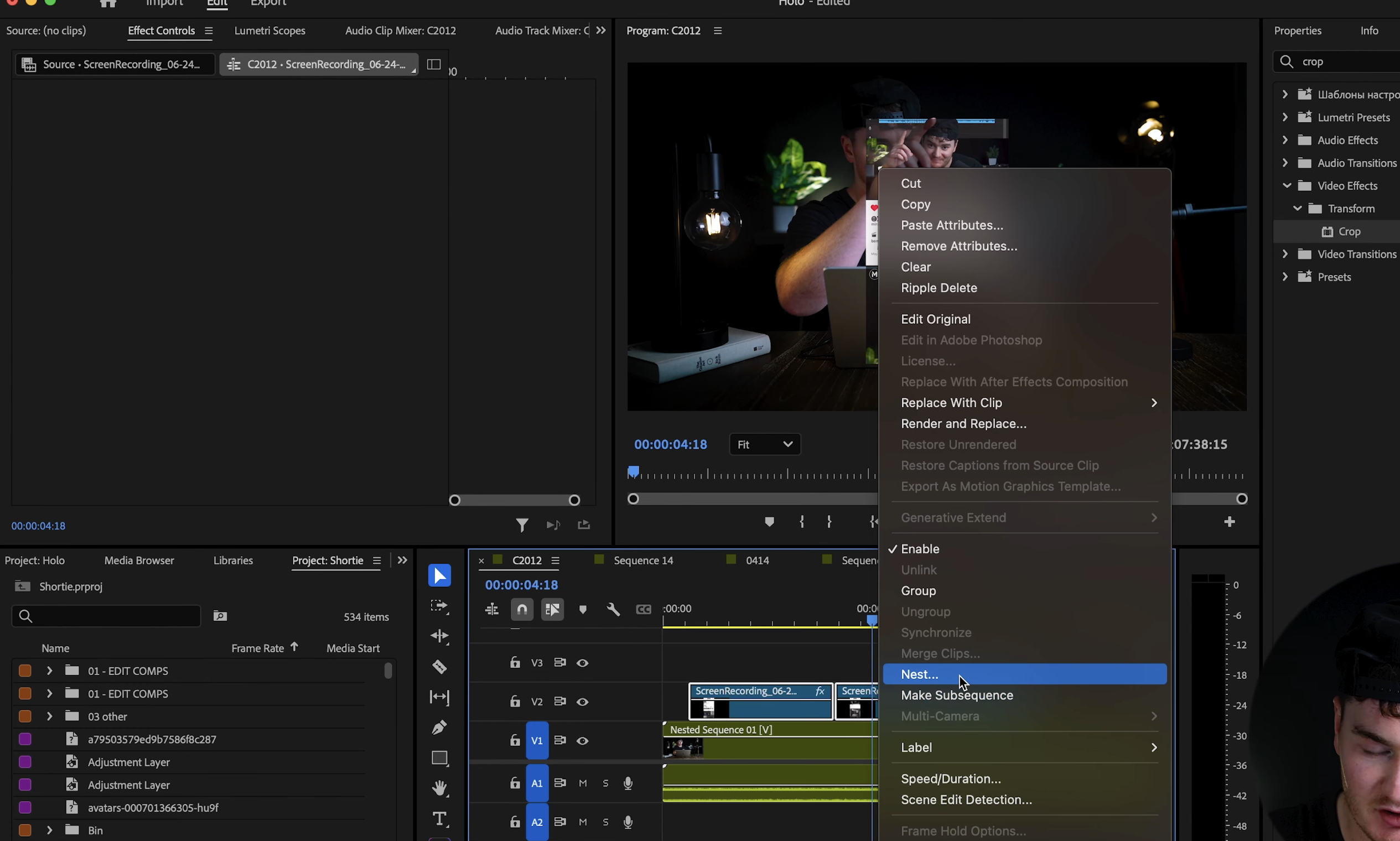The width and height of the screenshot is (1400, 841).
Task: Toggle V1 track output eye
Action: click(583, 741)
